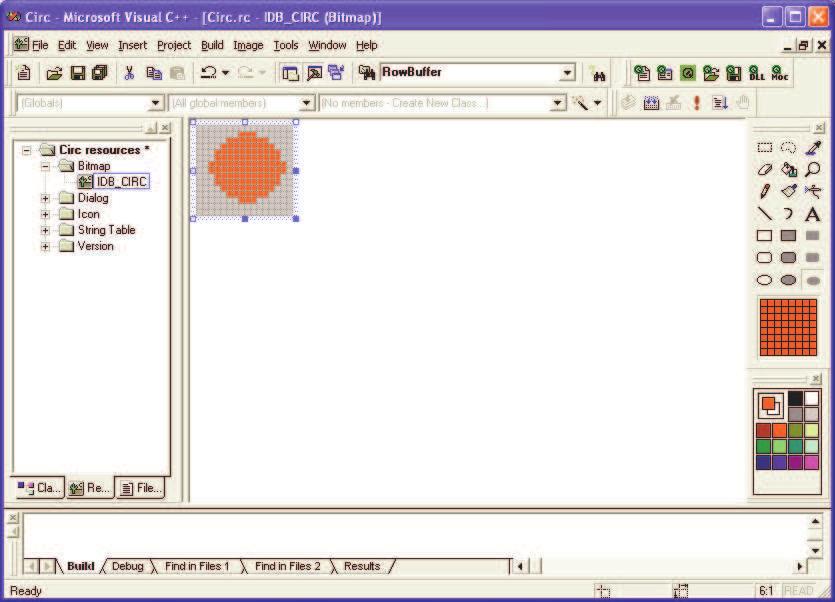The height and width of the screenshot is (602, 835).
Task: Select the outlined Rectangle tool
Action: click(x=765, y=235)
